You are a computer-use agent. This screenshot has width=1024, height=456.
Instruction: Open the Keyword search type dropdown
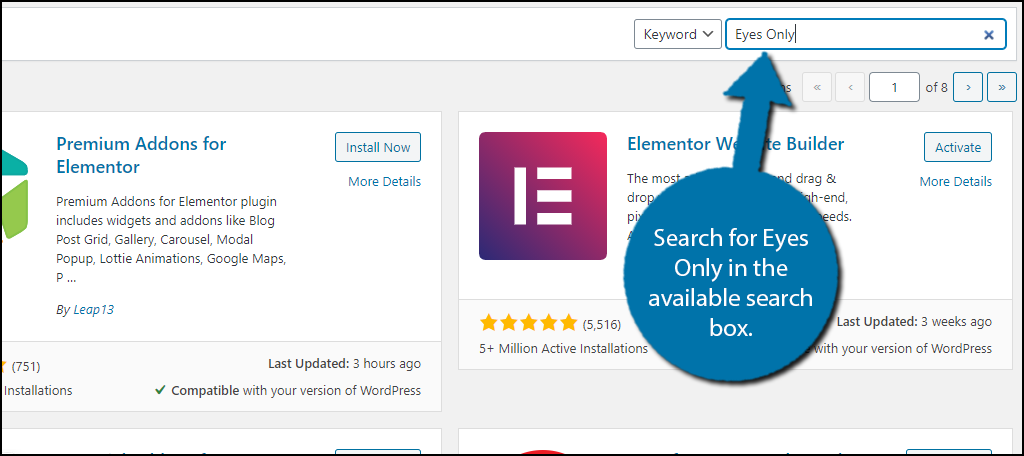(677, 34)
